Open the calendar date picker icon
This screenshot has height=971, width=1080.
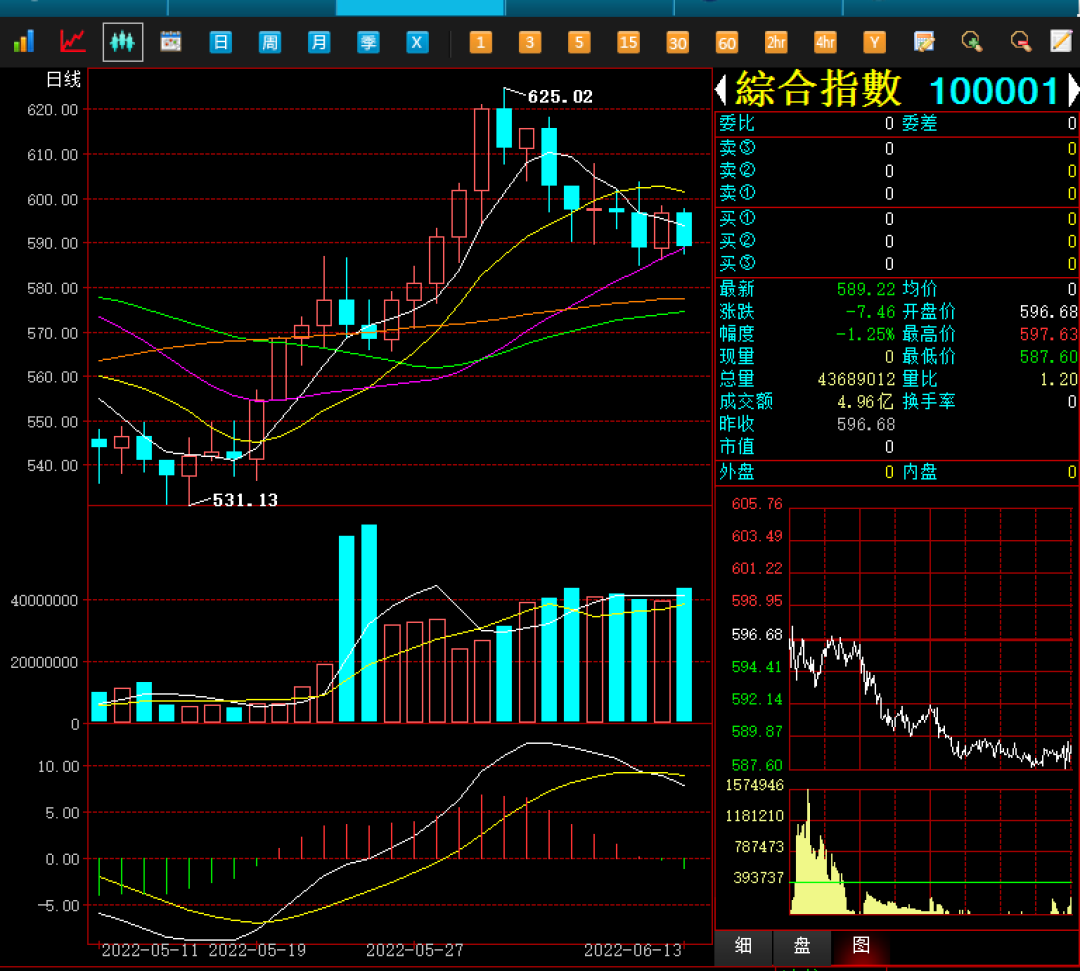click(x=171, y=42)
